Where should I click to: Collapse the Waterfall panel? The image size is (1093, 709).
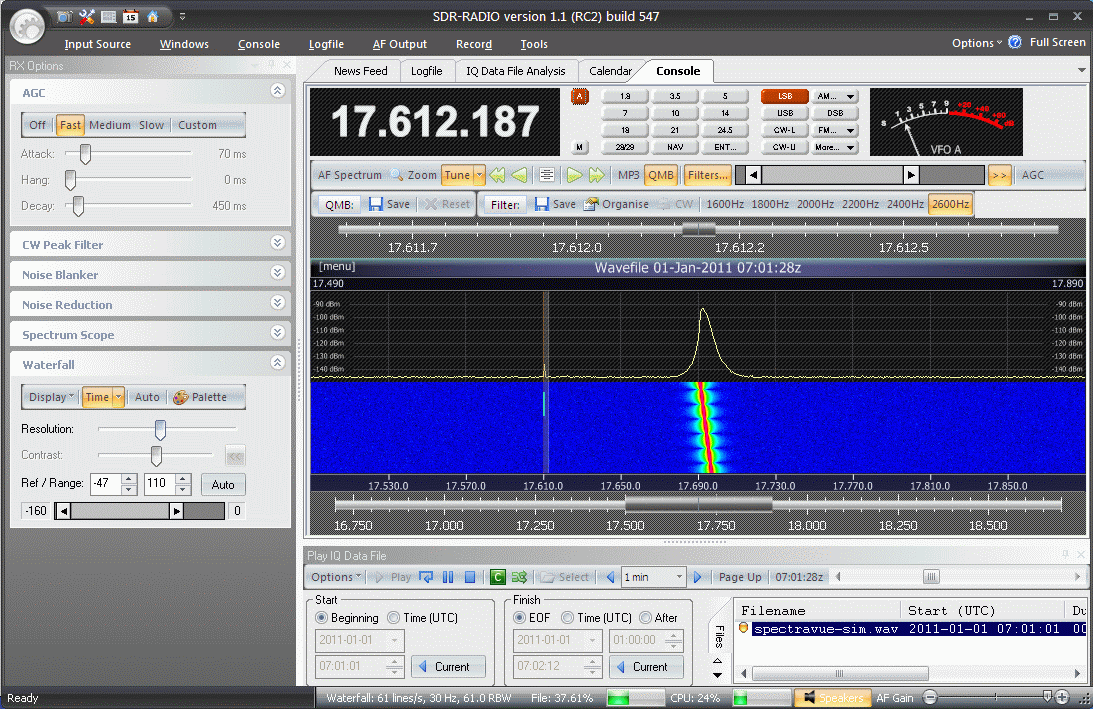(x=277, y=363)
